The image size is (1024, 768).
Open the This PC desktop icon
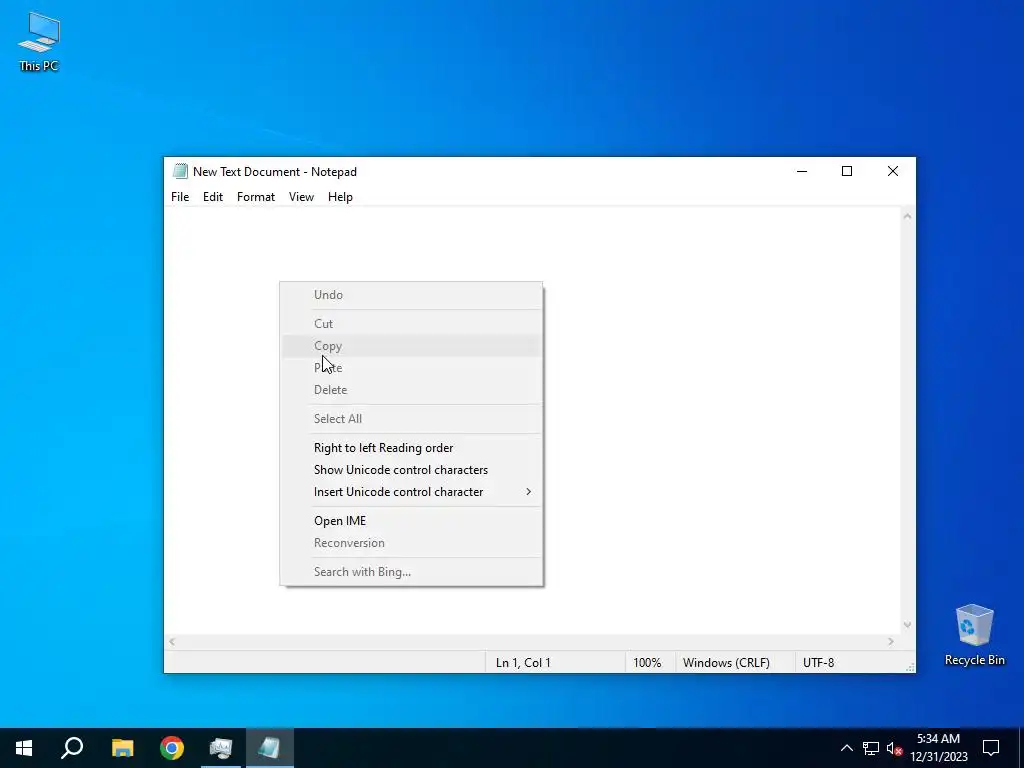tap(39, 42)
